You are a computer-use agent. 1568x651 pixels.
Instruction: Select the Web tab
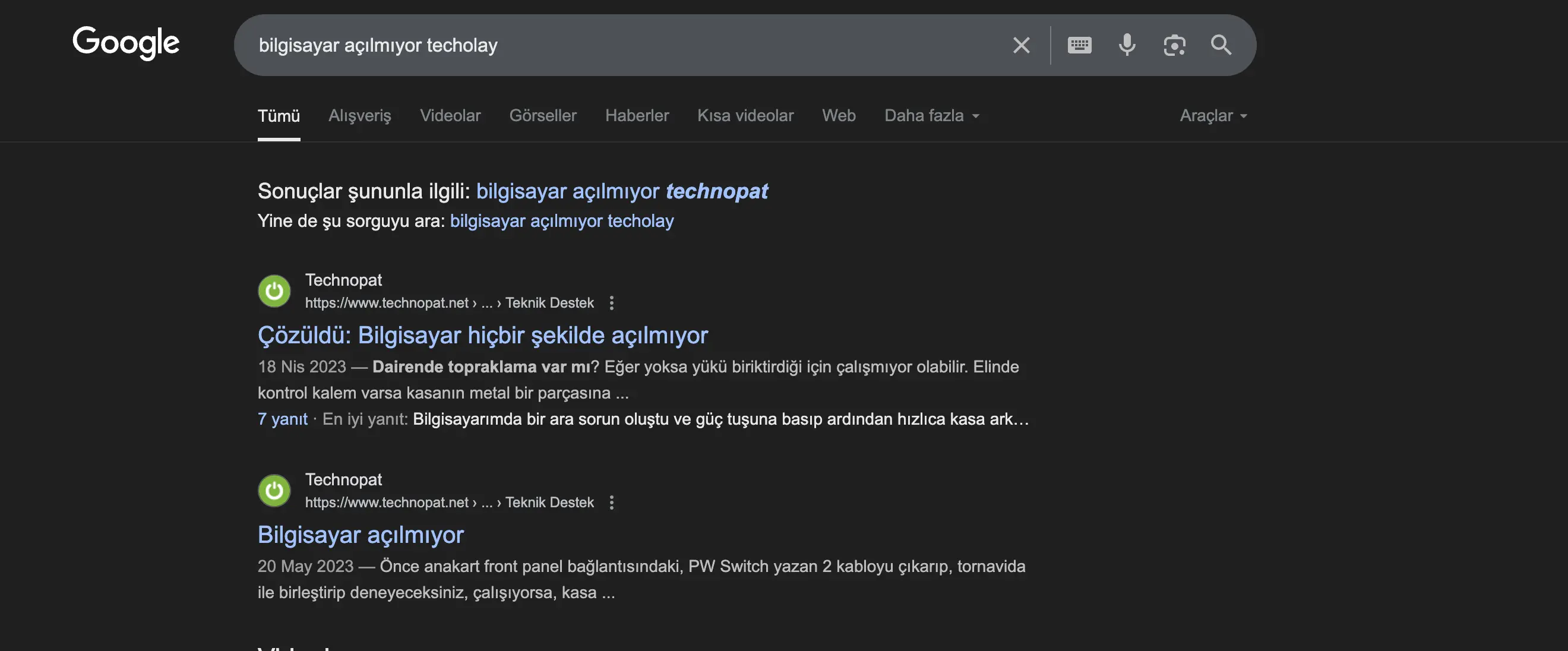(839, 116)
